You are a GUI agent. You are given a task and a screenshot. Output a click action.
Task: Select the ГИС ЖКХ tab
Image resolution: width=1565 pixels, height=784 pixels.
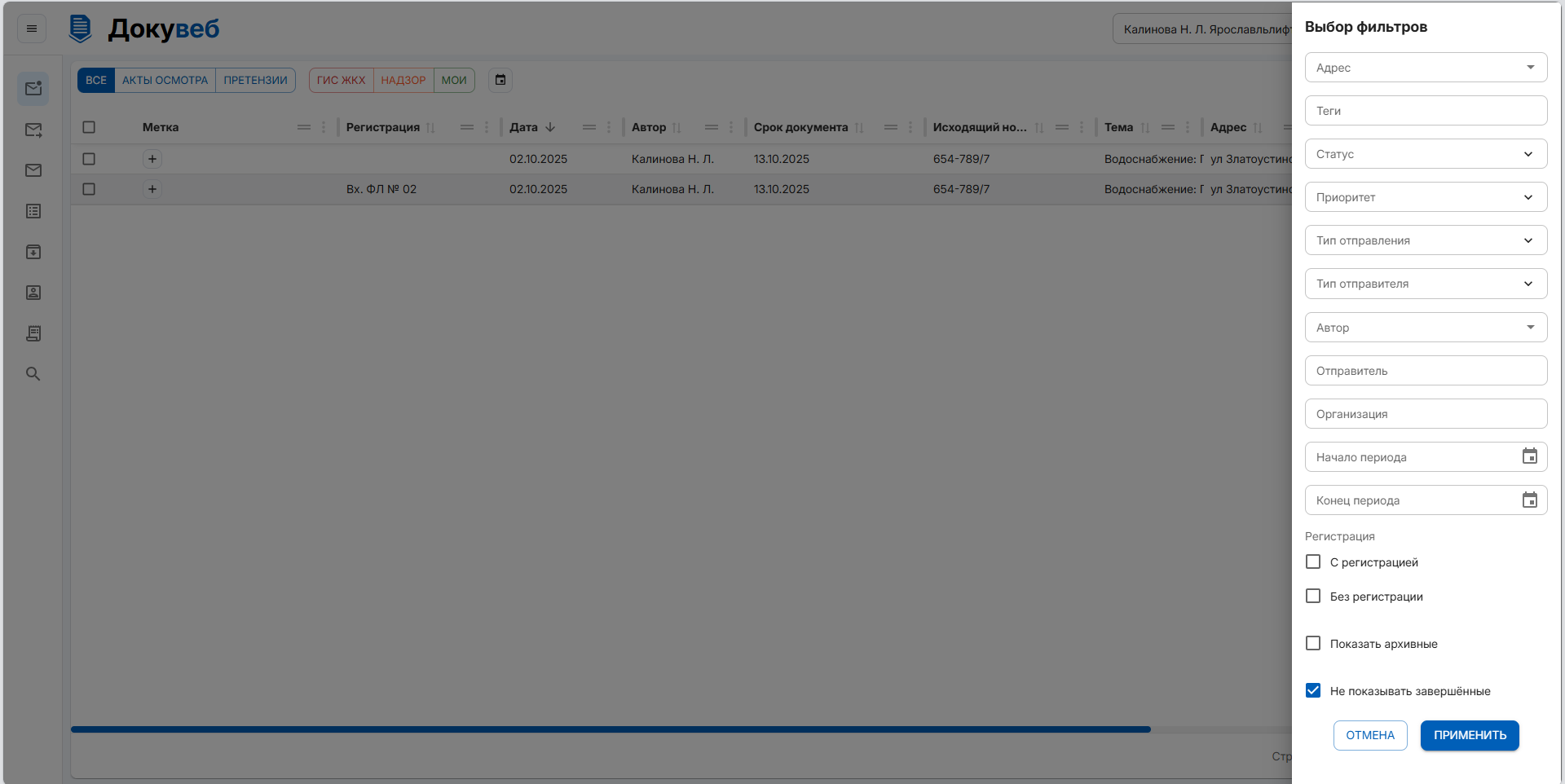click(341, 80)
